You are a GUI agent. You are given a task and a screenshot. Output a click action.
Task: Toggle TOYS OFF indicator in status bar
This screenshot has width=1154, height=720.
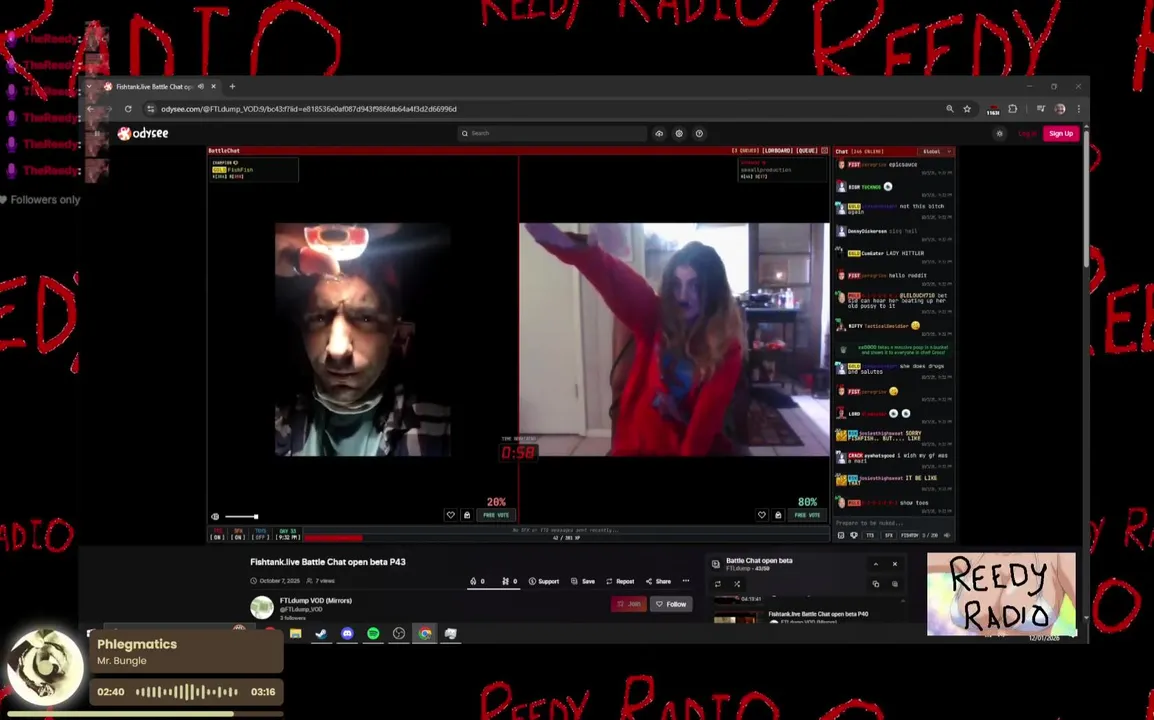[261, 534]
